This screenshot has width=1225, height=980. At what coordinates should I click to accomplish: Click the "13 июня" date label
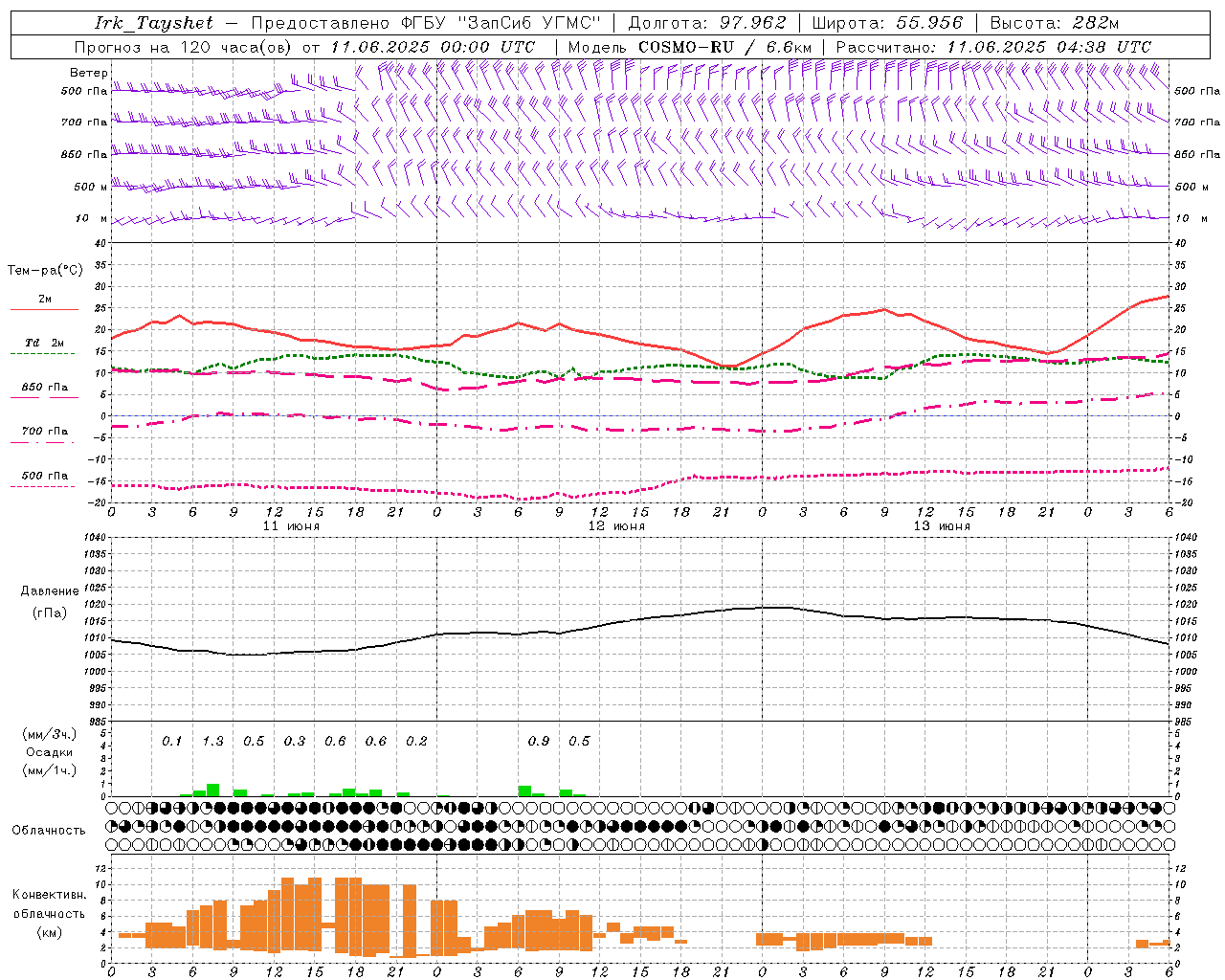(x=942, y=526)
